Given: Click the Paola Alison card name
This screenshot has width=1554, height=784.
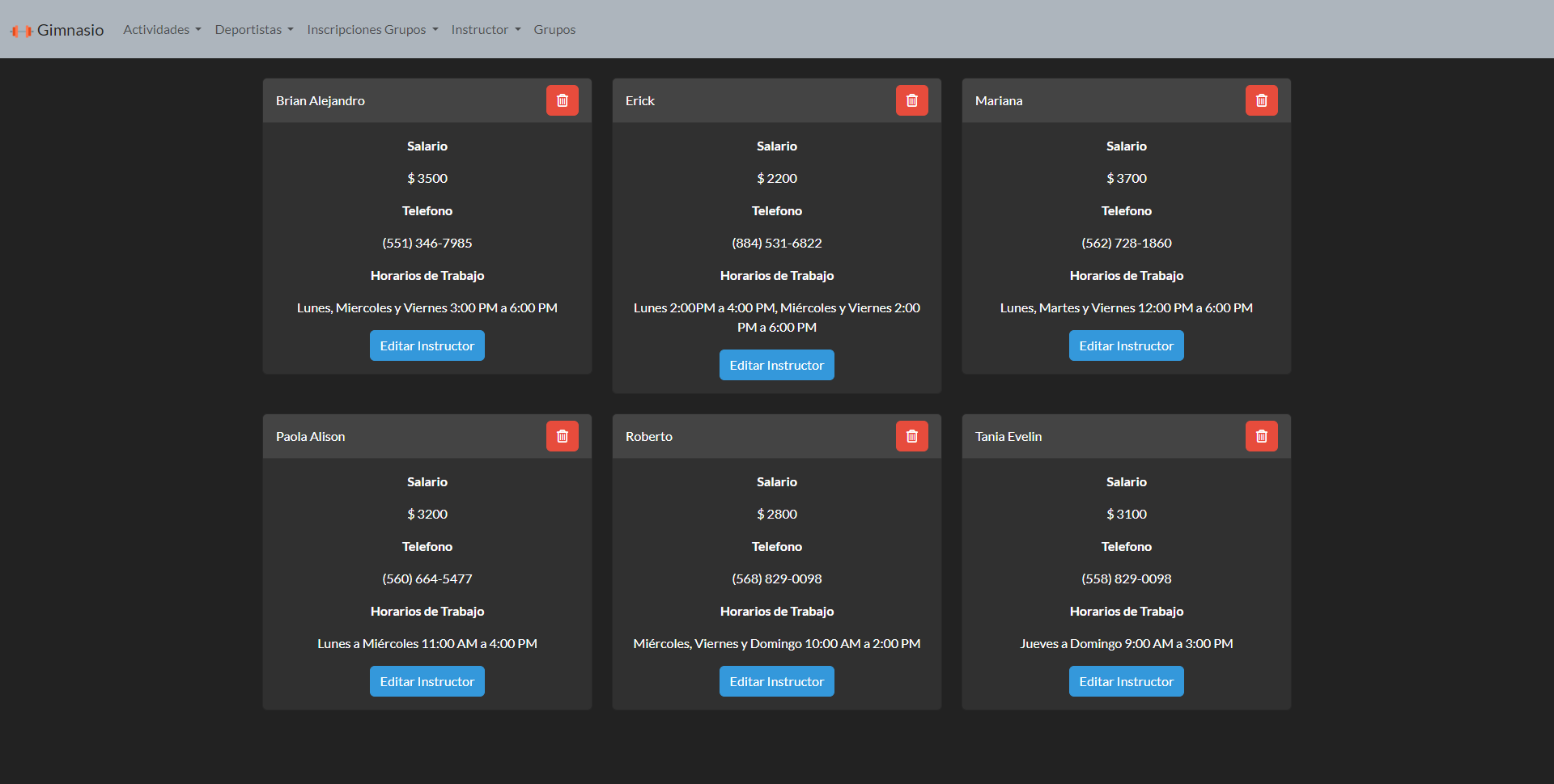Looking at the screenshot, I should click(311, 436).
